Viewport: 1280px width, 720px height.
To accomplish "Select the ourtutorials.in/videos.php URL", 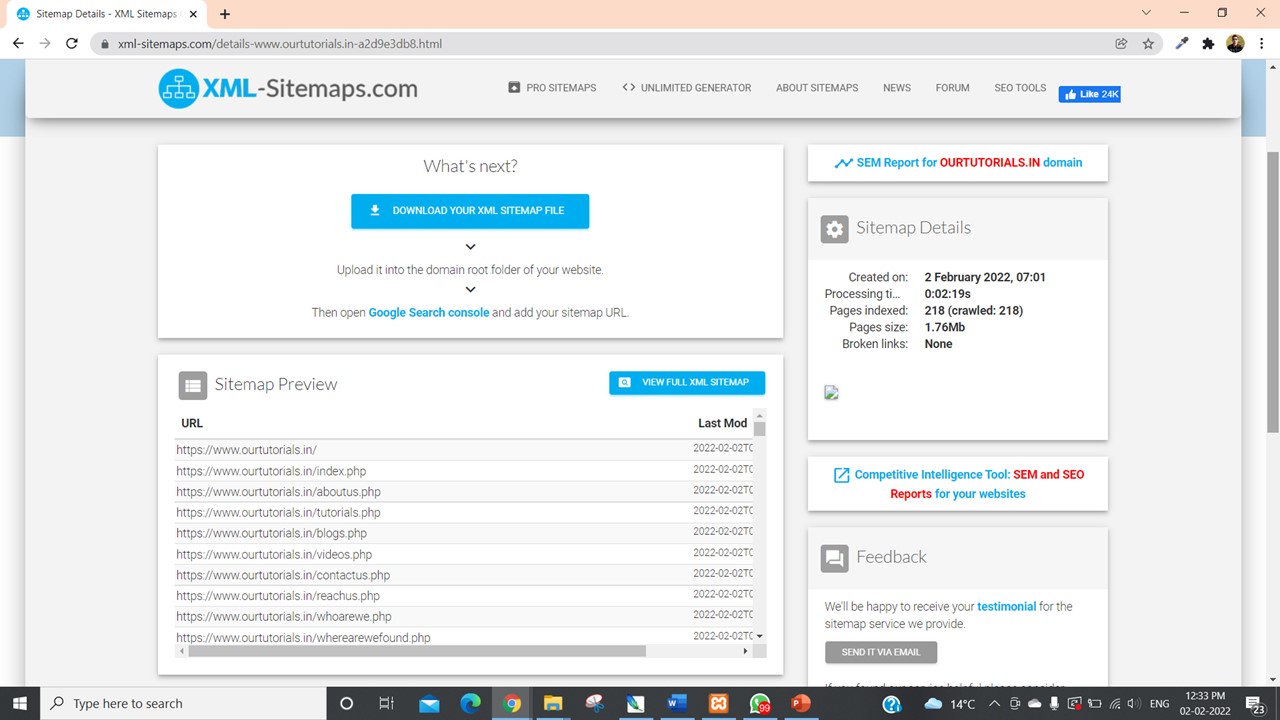I will [x=274, y=555].
